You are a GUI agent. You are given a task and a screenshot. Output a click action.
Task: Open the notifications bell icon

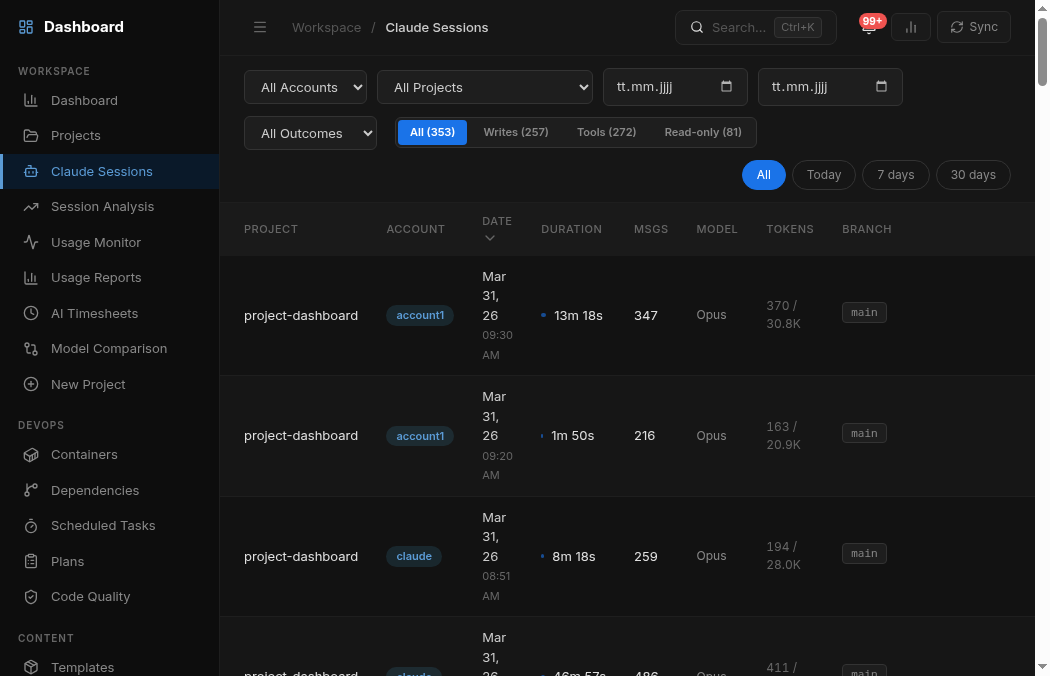[868, 28]
